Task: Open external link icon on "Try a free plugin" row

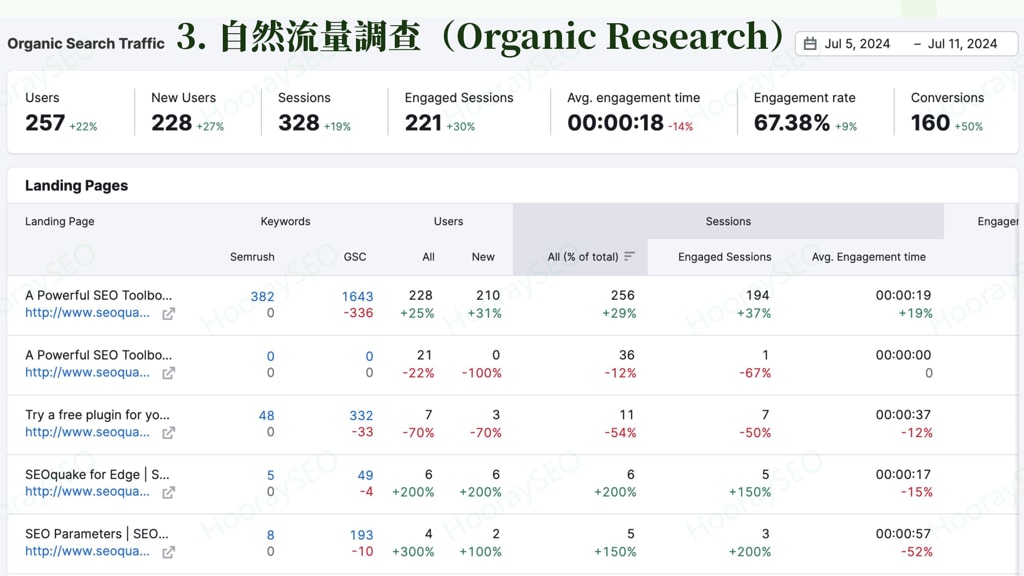Action: [167, 433]
